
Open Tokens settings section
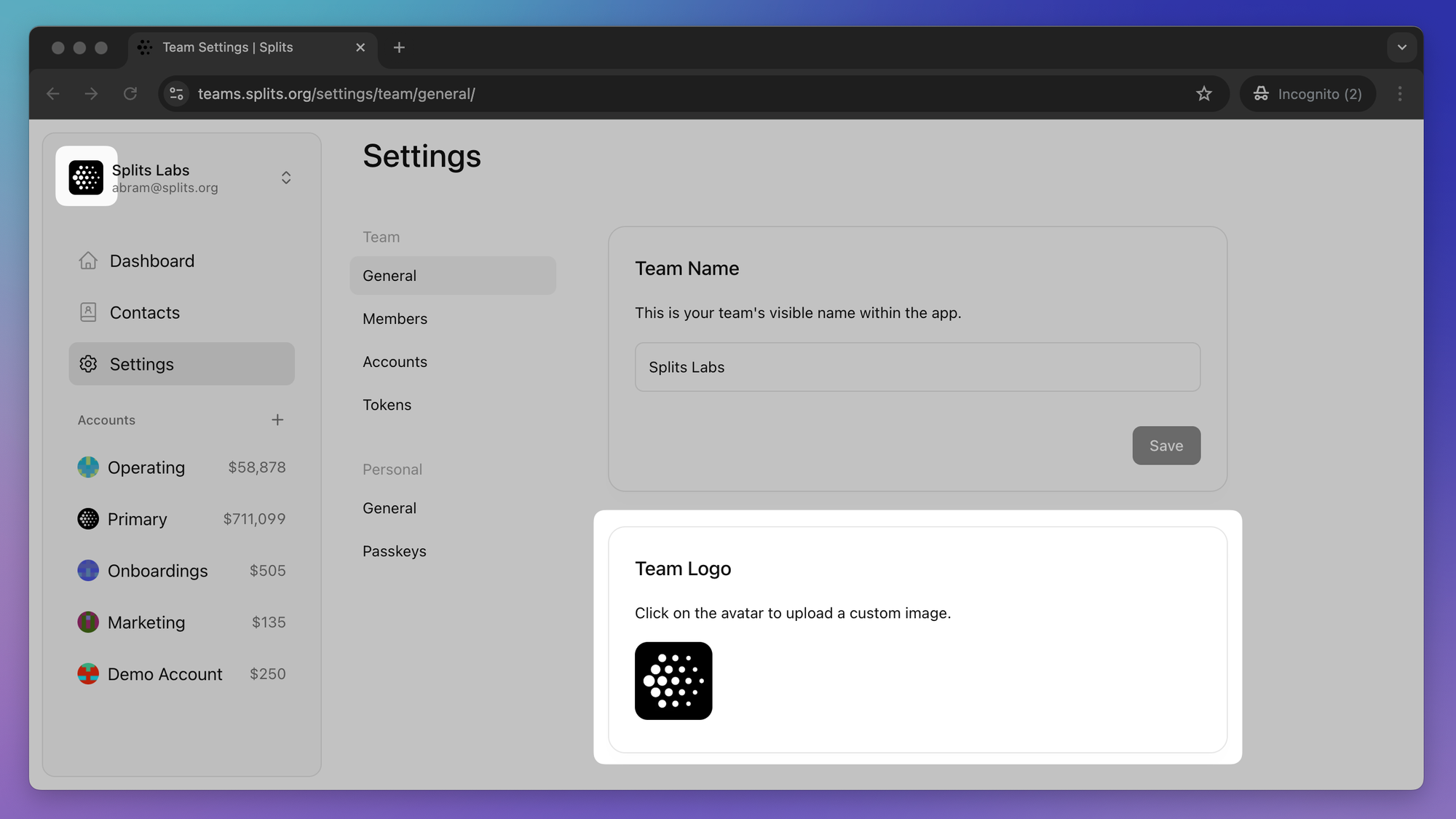tap(387, 405)
